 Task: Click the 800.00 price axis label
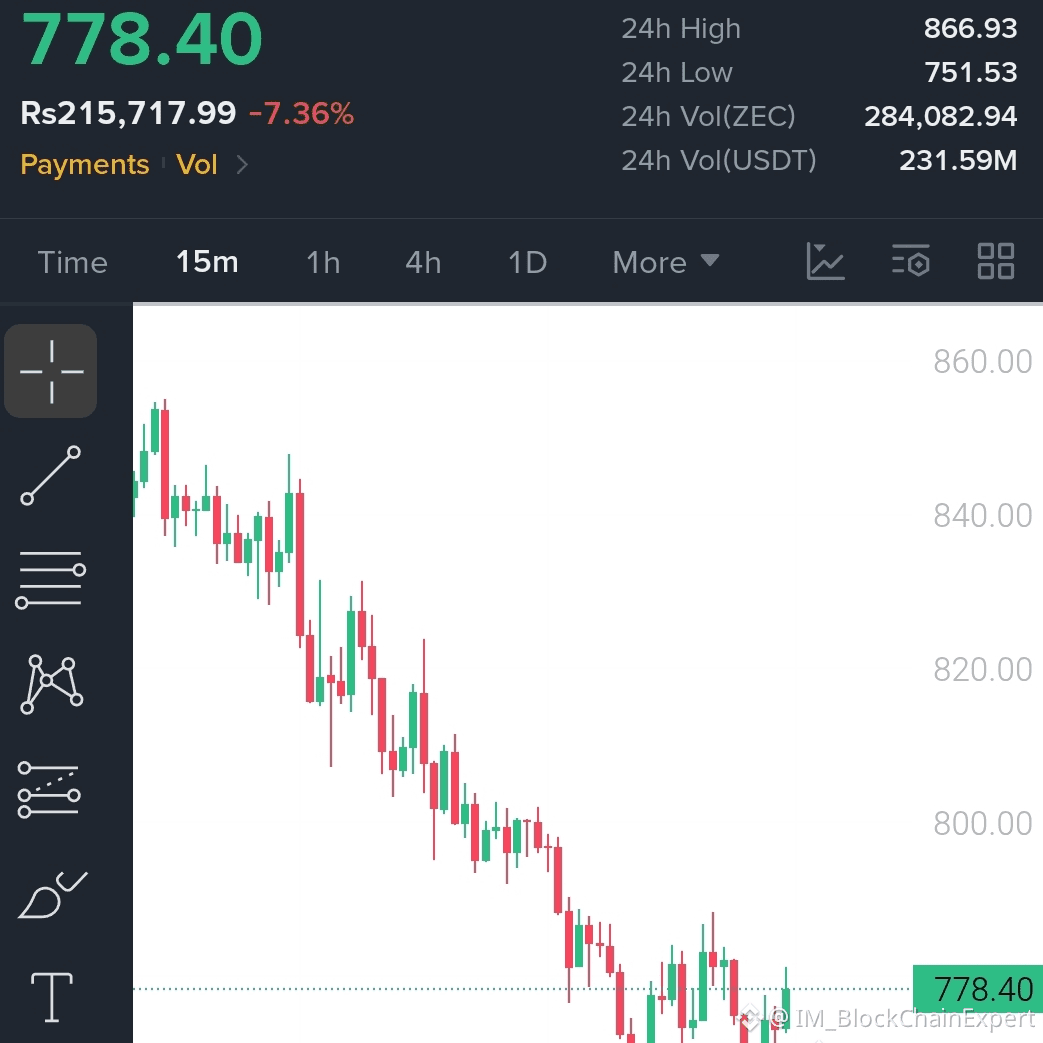(982, 823)
